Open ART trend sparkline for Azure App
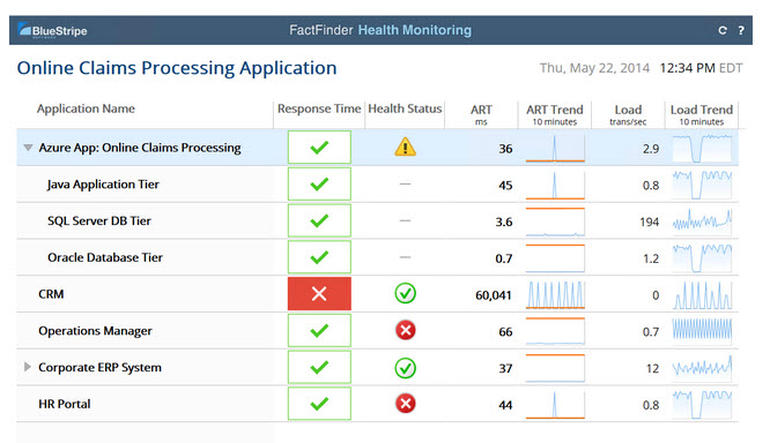The height and width of the screenshot is (443, 770). coord(555,148)
